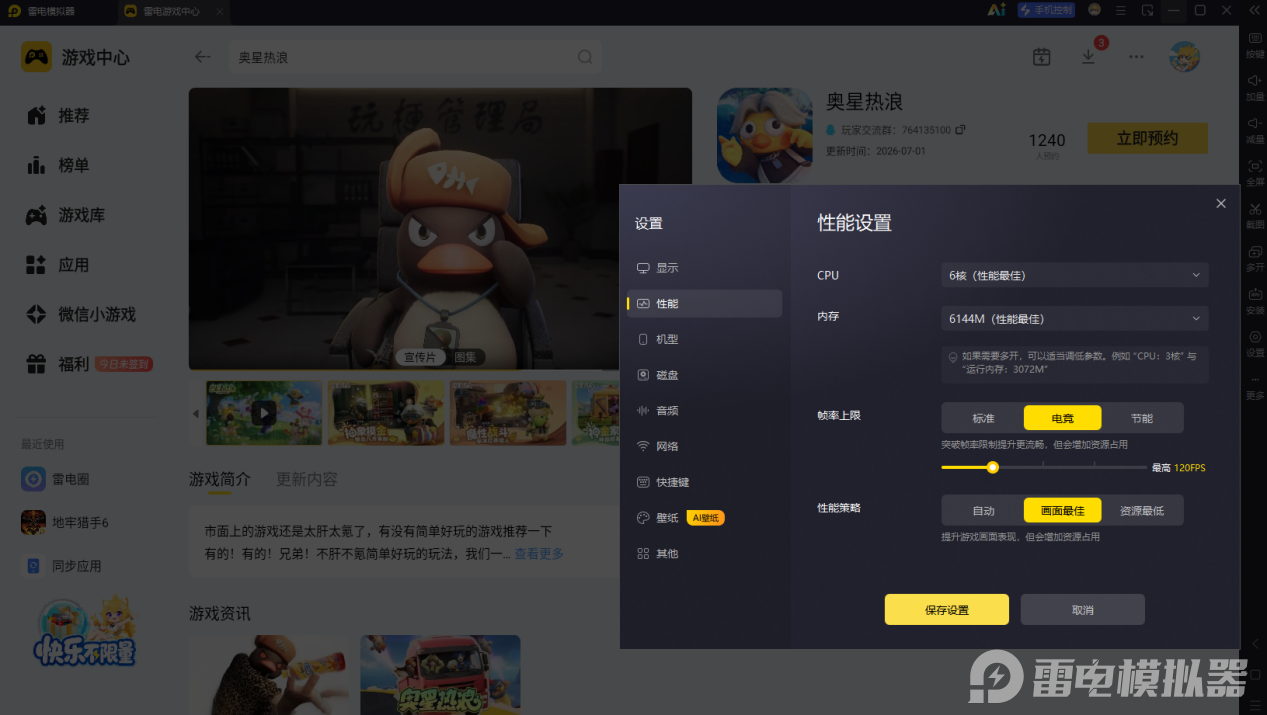This screenshot has width=1267, height=715.
Task: Open 地牢猎手6 from recently used
Action: (66, 522)
